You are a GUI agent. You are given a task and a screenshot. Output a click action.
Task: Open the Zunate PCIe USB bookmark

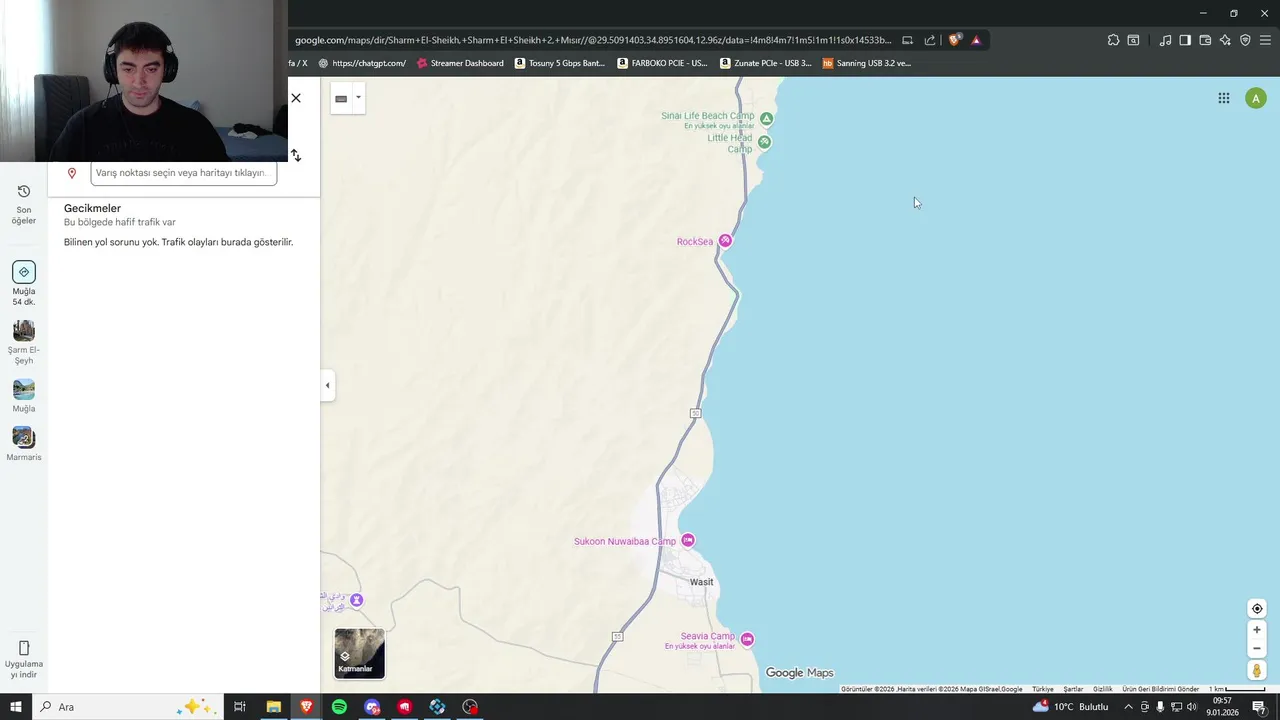(x=766, y=63)
